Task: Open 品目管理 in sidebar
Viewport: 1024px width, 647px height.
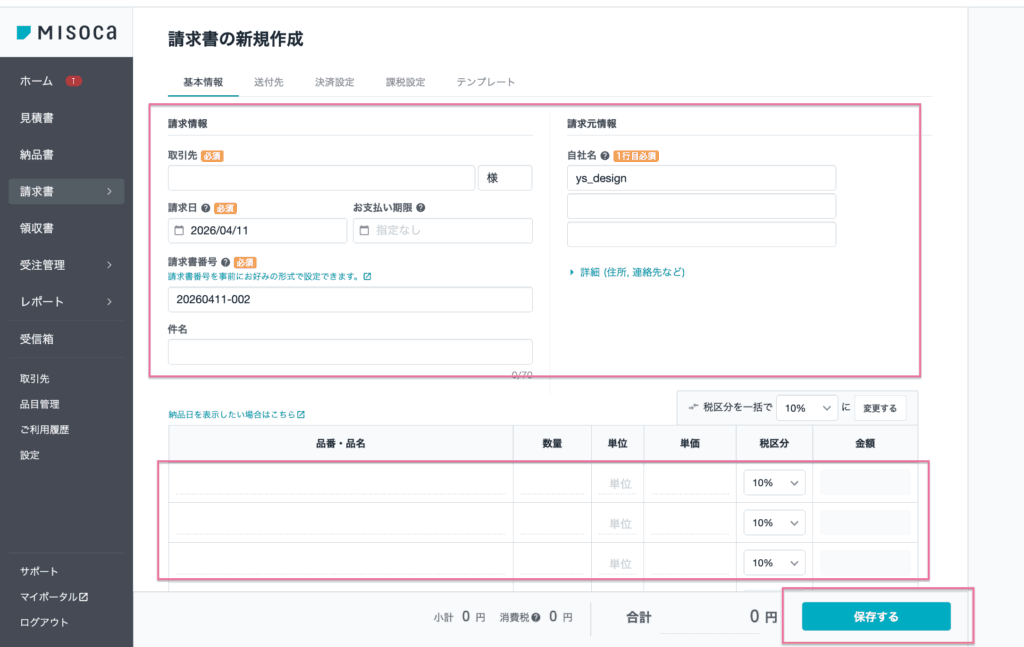Action: coord(40,404)
